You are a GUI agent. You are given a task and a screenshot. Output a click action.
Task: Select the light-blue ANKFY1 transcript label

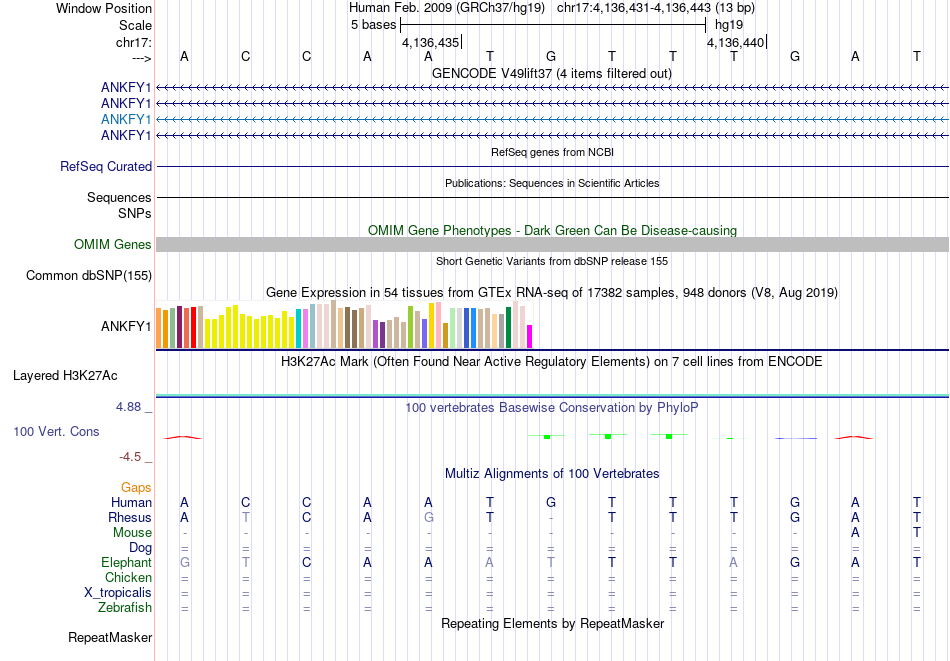coord(126,119)
